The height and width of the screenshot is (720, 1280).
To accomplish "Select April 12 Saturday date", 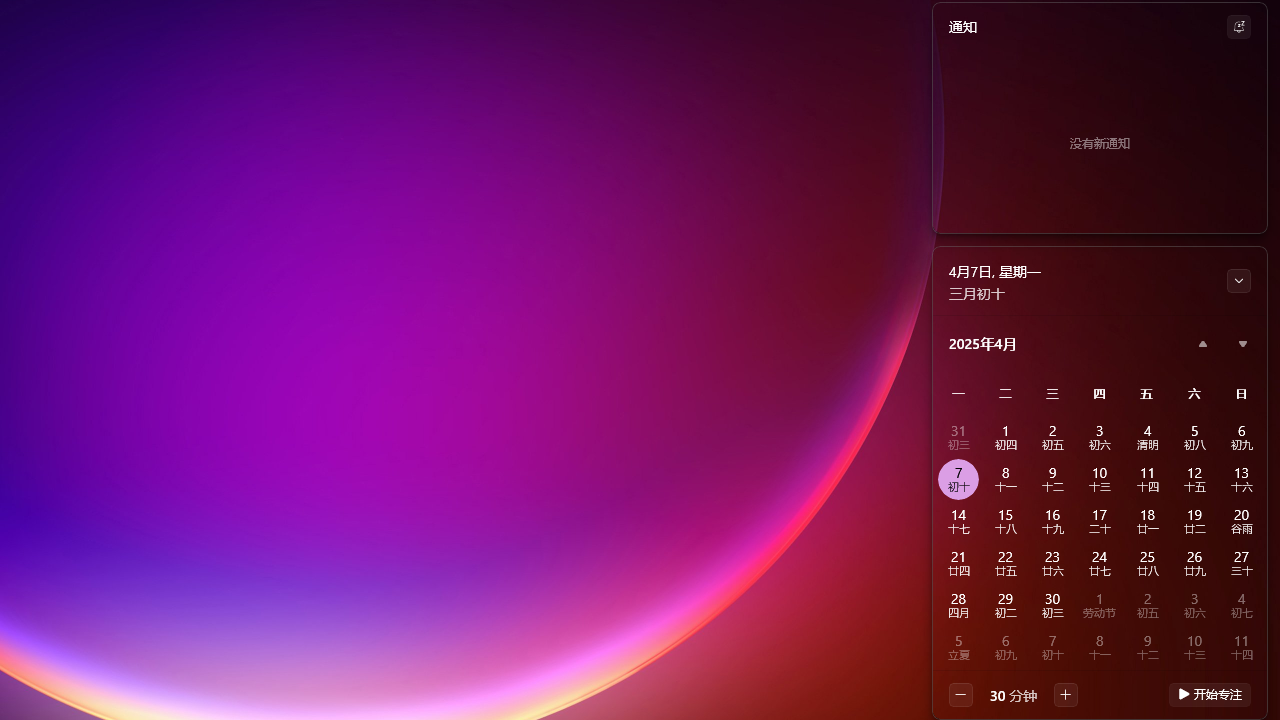I will point(1194,480).
